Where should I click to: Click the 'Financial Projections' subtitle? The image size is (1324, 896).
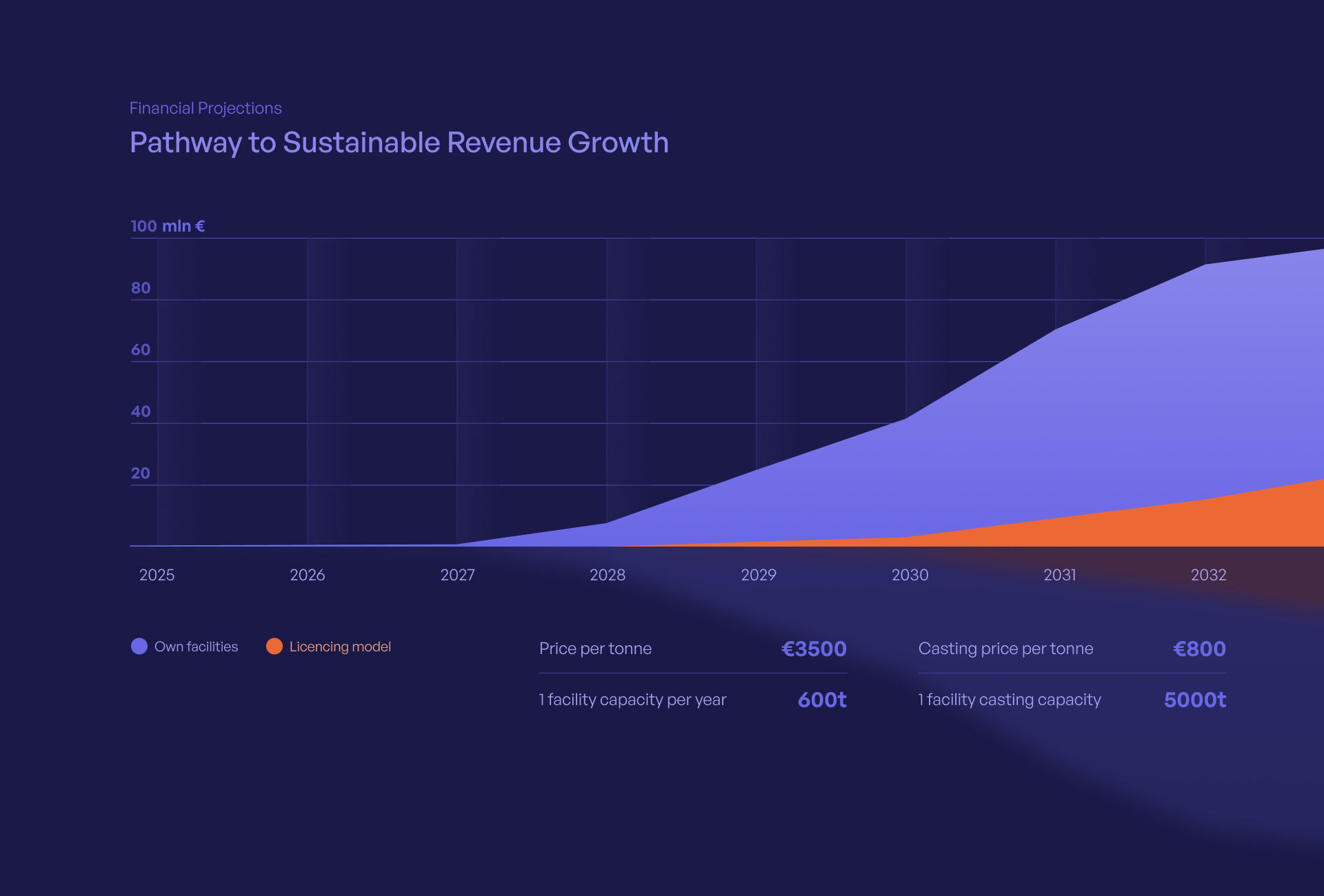point(205,108)
